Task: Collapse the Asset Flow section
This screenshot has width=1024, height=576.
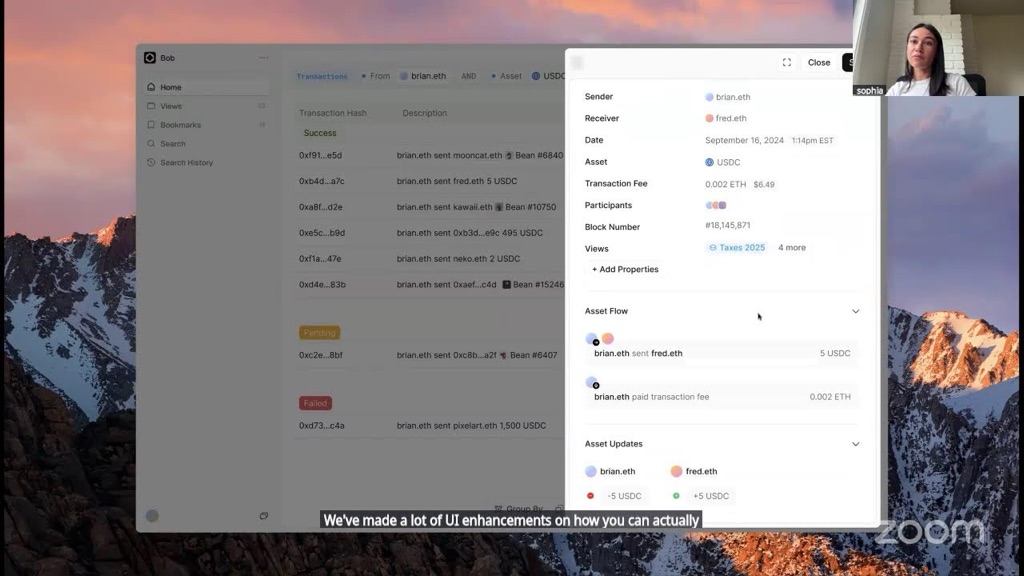Action: pyautogui.click(x=855, y=311)
